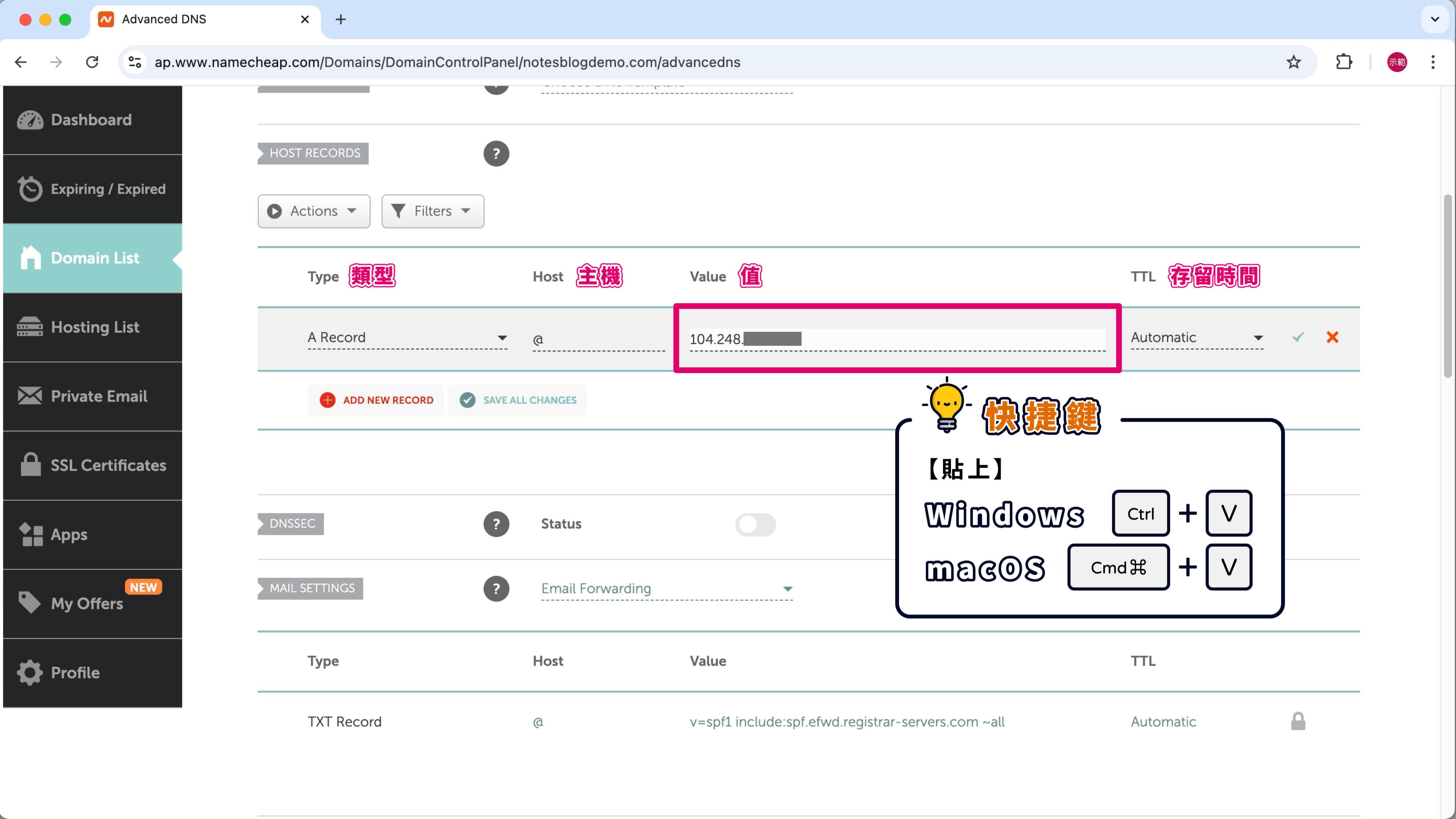Viewport: 1456px width, 819px height.
Task: Expand the A Record type dropdown
Action: 407,337
